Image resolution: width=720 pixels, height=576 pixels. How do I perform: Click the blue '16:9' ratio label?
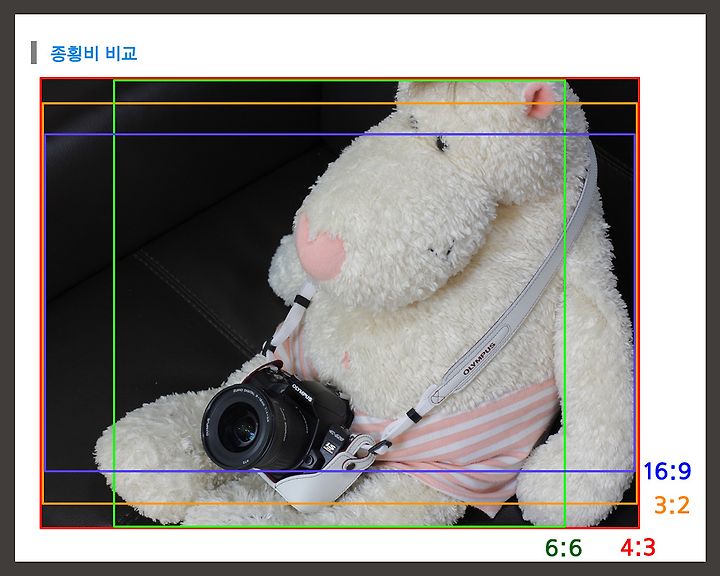[667, 471]
